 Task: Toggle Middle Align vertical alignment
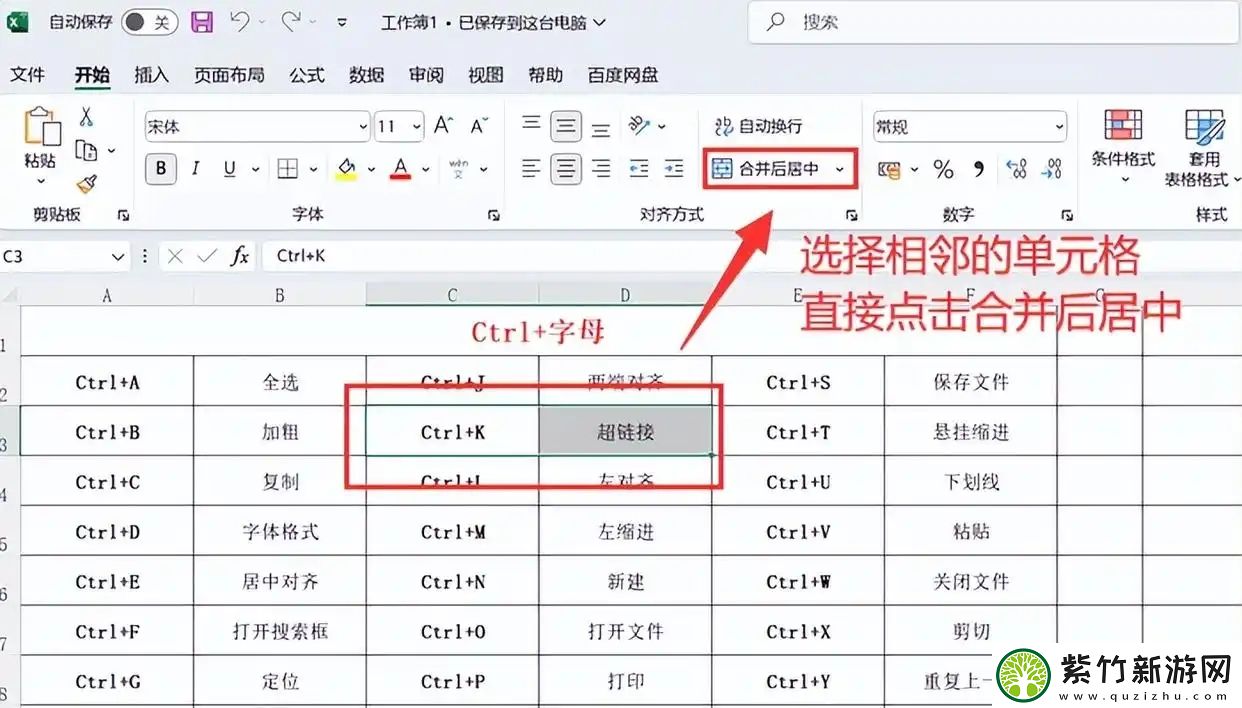point(566,126)
